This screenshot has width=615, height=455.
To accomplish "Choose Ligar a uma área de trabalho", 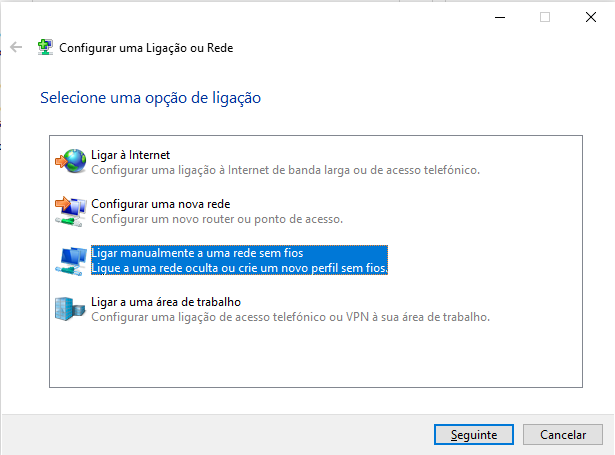I will pyautogui.click(x=166, y=302).
